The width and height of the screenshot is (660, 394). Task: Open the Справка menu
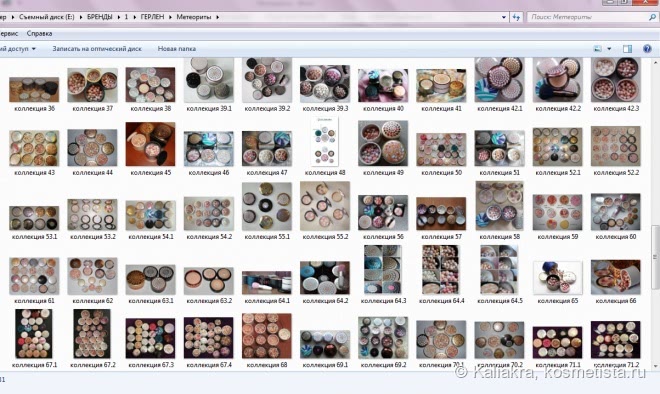pyautogui.click(x=39, y=33)
